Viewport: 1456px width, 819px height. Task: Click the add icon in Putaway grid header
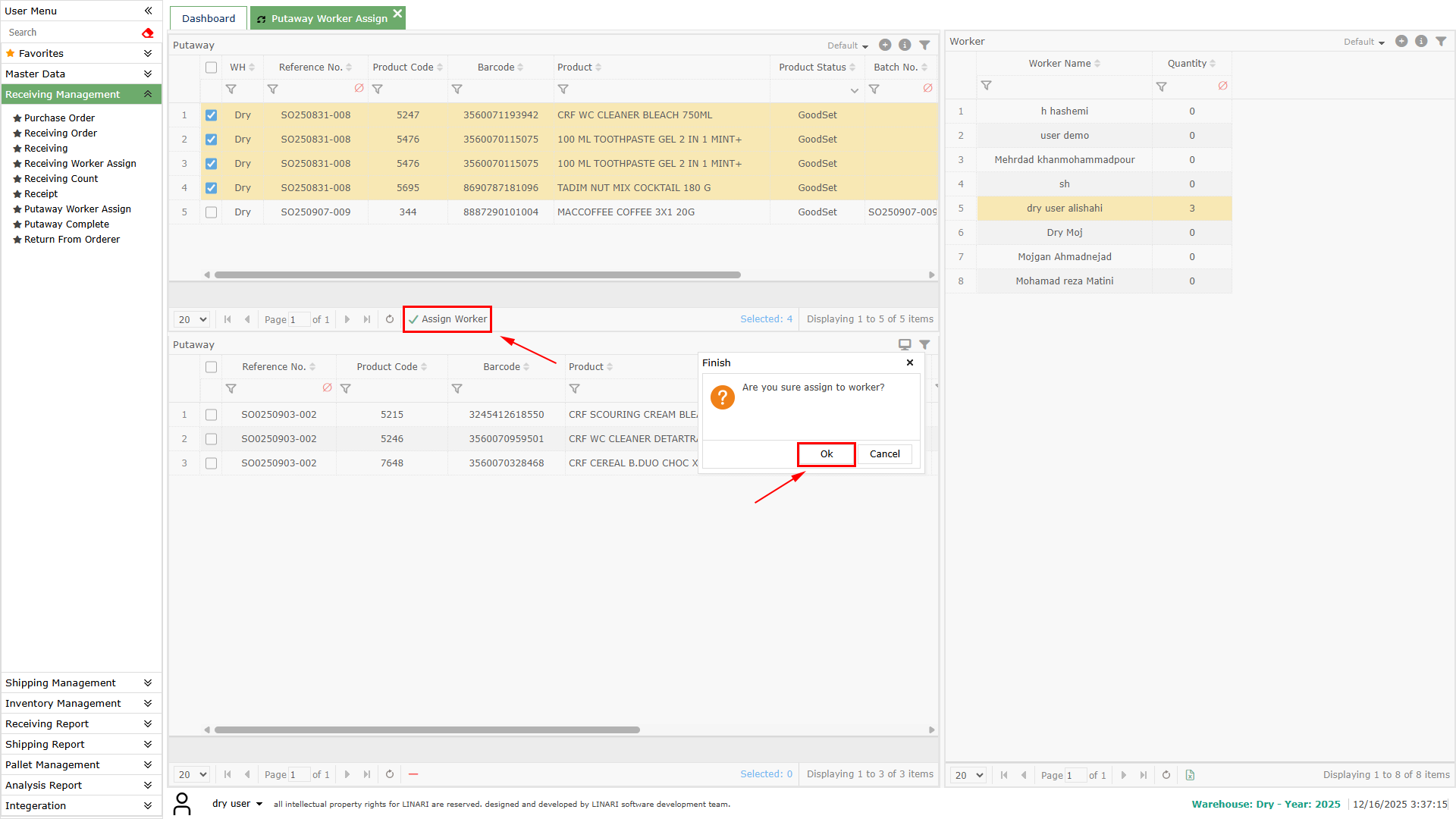point(884,45)
